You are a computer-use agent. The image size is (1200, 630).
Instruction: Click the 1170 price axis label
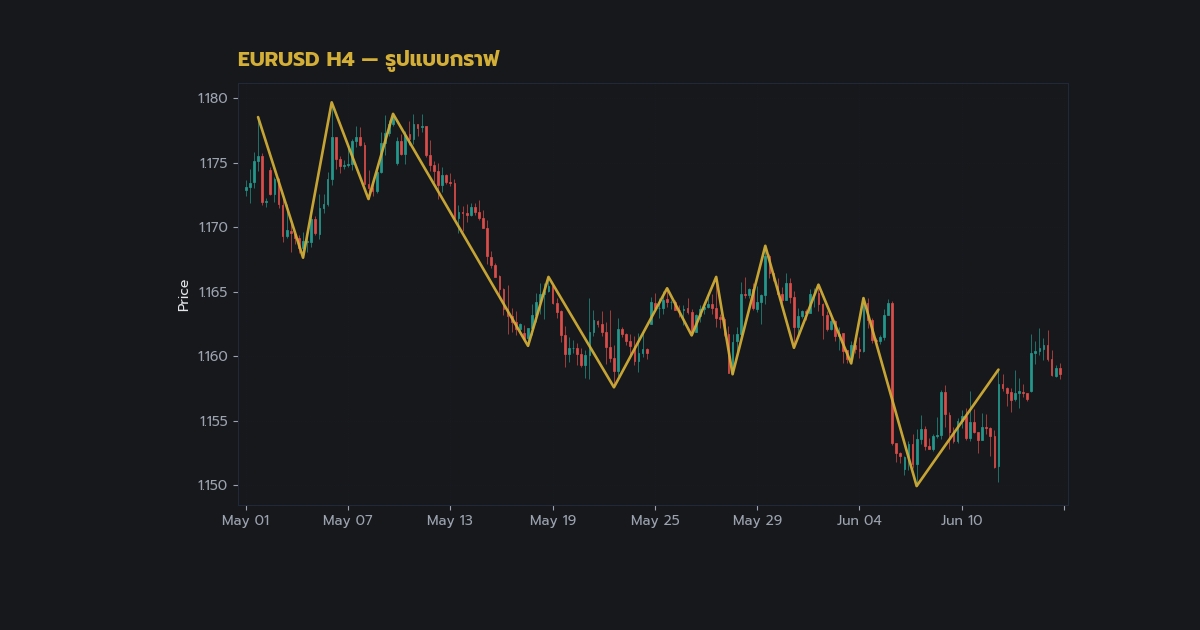coord(213,227)
